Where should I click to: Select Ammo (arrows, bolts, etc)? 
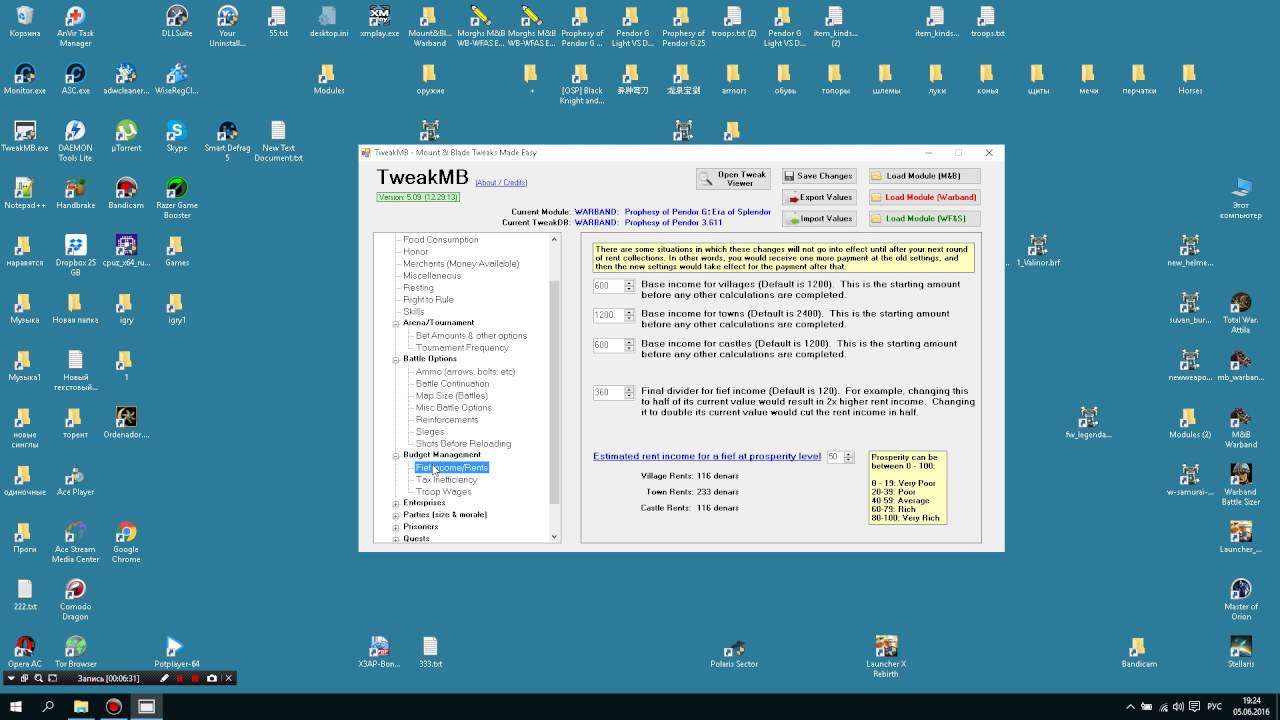click(465, 372)
